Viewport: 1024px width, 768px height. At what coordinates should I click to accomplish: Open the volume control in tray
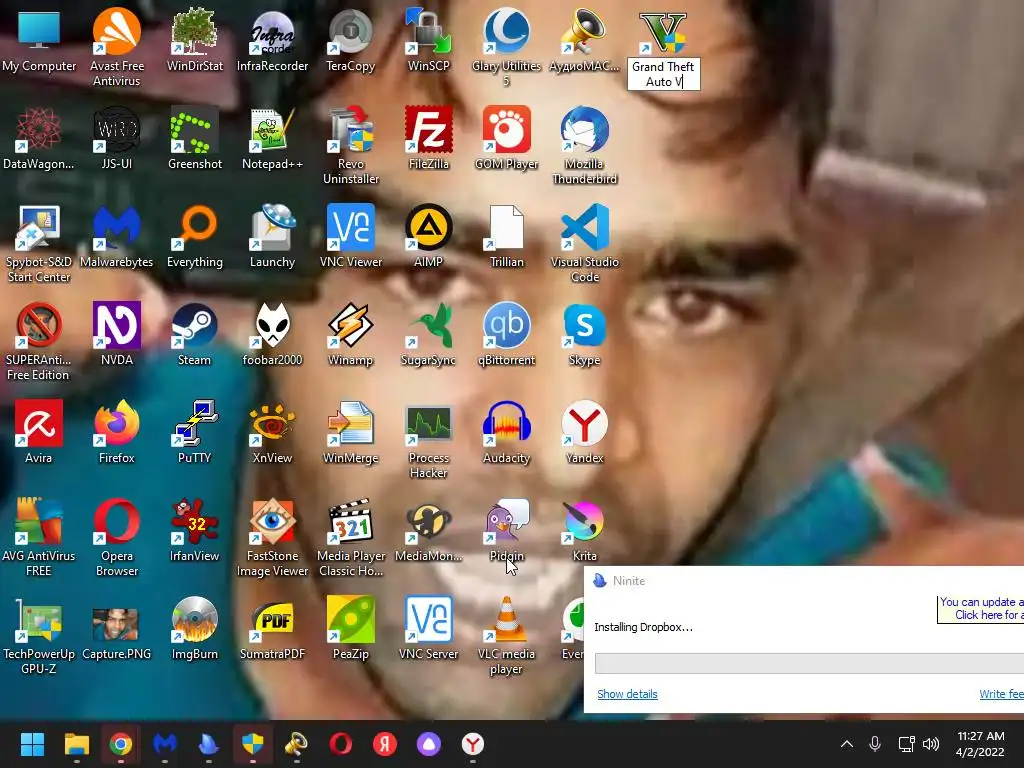(931, 744)
